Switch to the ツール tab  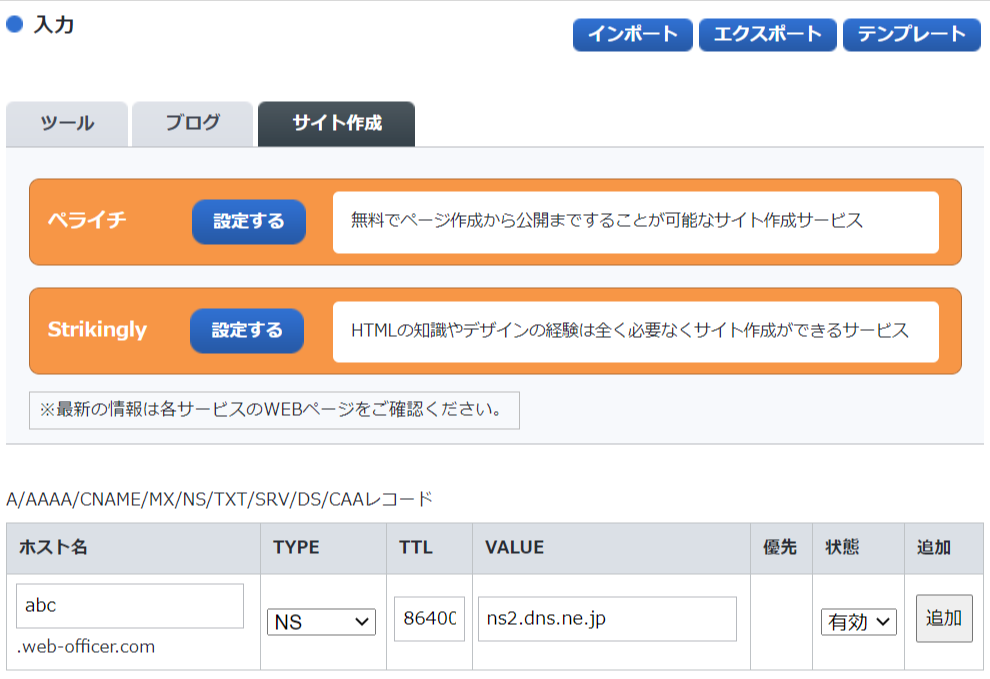pyautogui.click(x=67, y=124)
